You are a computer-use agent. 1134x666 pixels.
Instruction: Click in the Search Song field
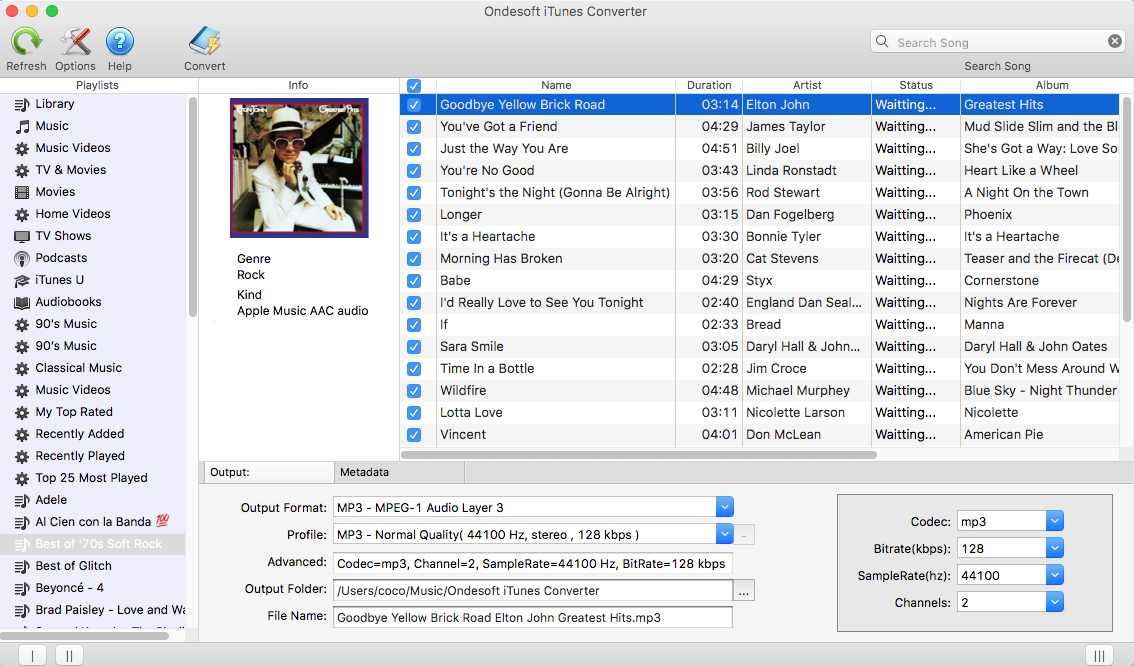[x=998, y=42]
